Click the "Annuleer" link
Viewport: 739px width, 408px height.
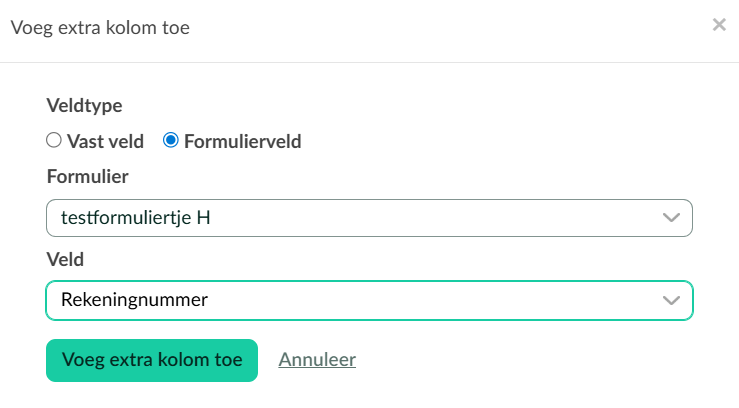tap(317, 360)
